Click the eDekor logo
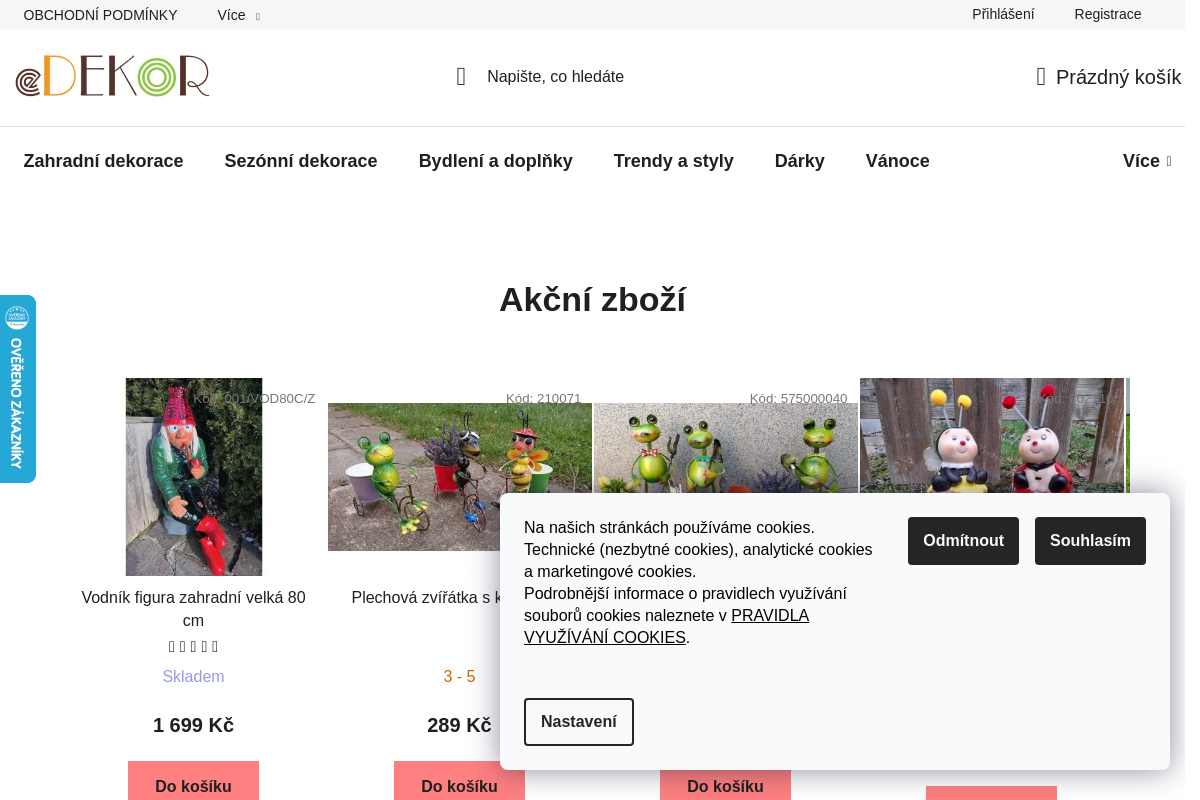This screenshot has height=800, width=1200. (x=113, y=76)
